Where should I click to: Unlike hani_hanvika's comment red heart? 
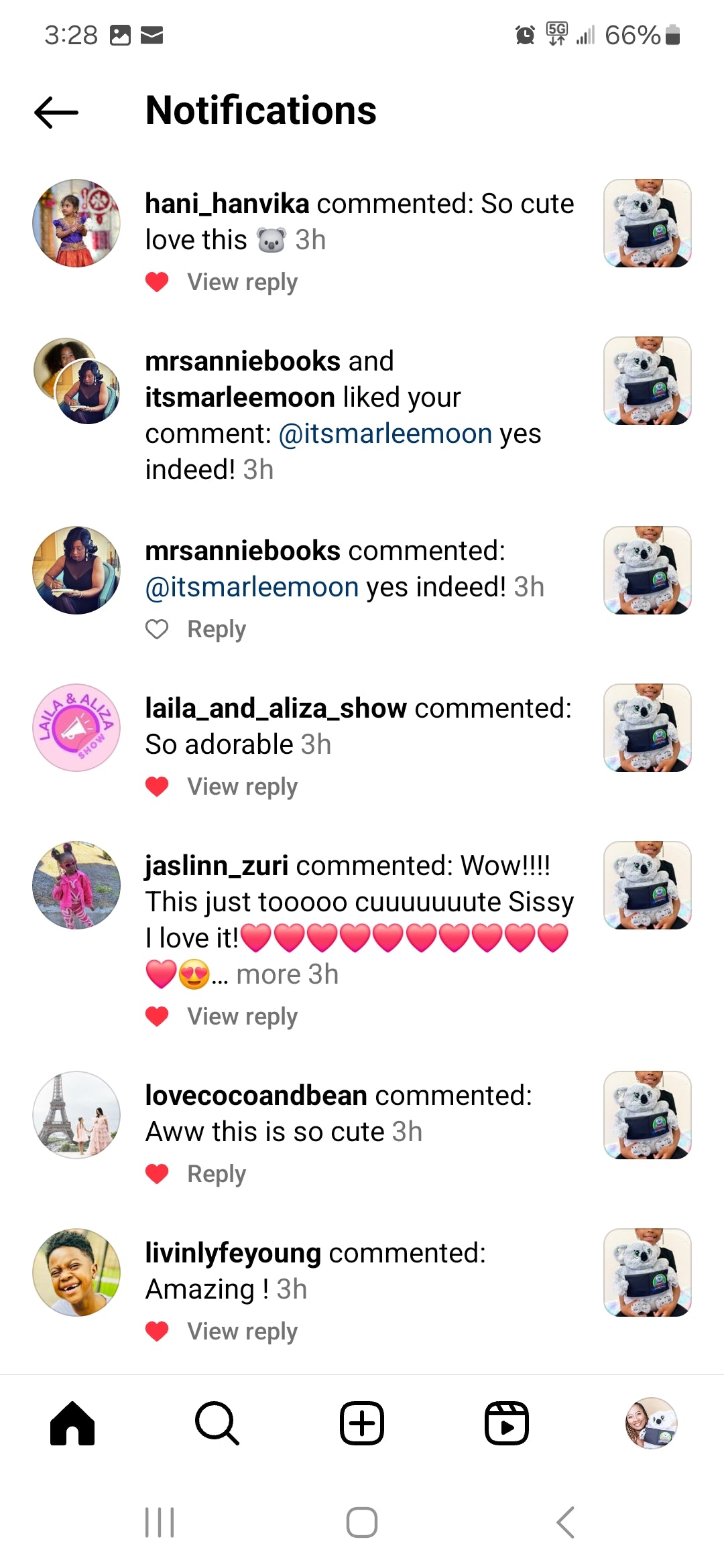point(157,282)
